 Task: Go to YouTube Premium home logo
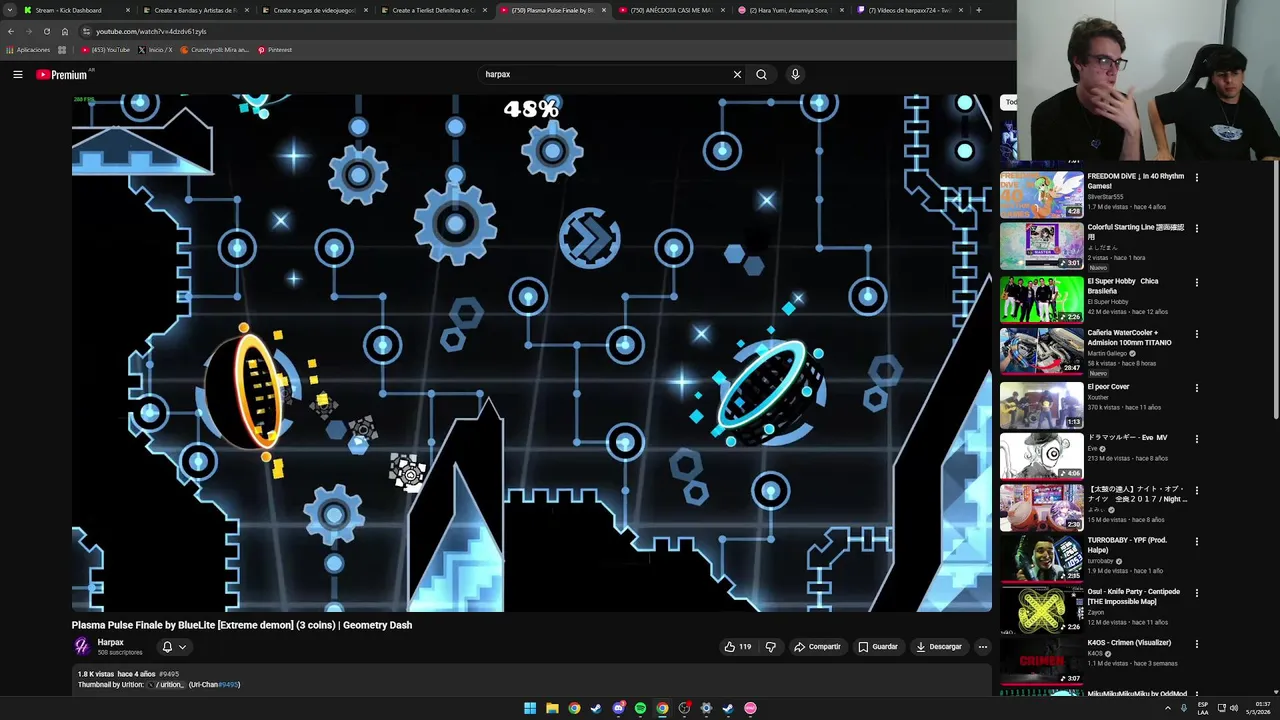click(x=62, y=75)
